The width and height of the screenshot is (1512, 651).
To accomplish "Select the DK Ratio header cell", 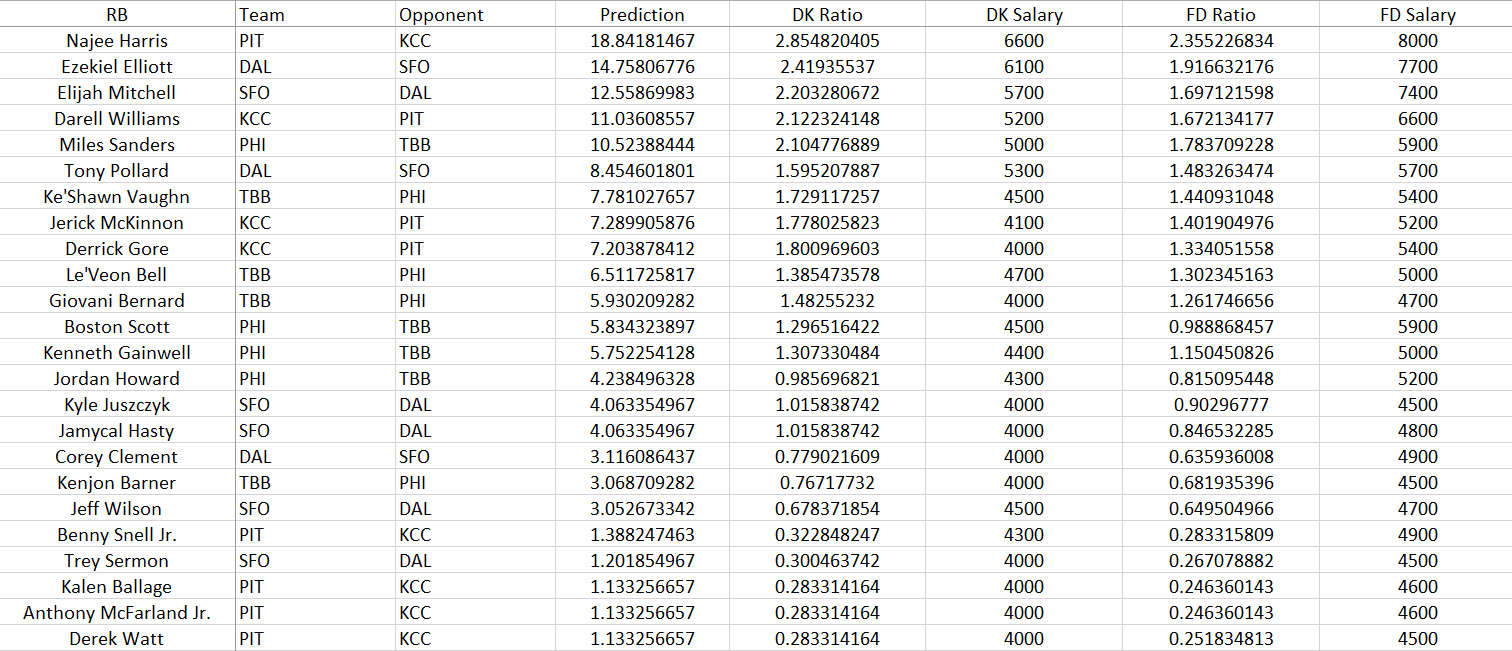I will [x=827, y=14].
